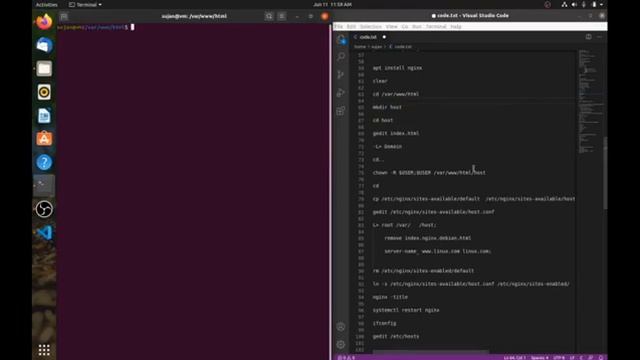
Task: Click the Ln, Col cursor position indicator
Action: [x=515, y=358]
